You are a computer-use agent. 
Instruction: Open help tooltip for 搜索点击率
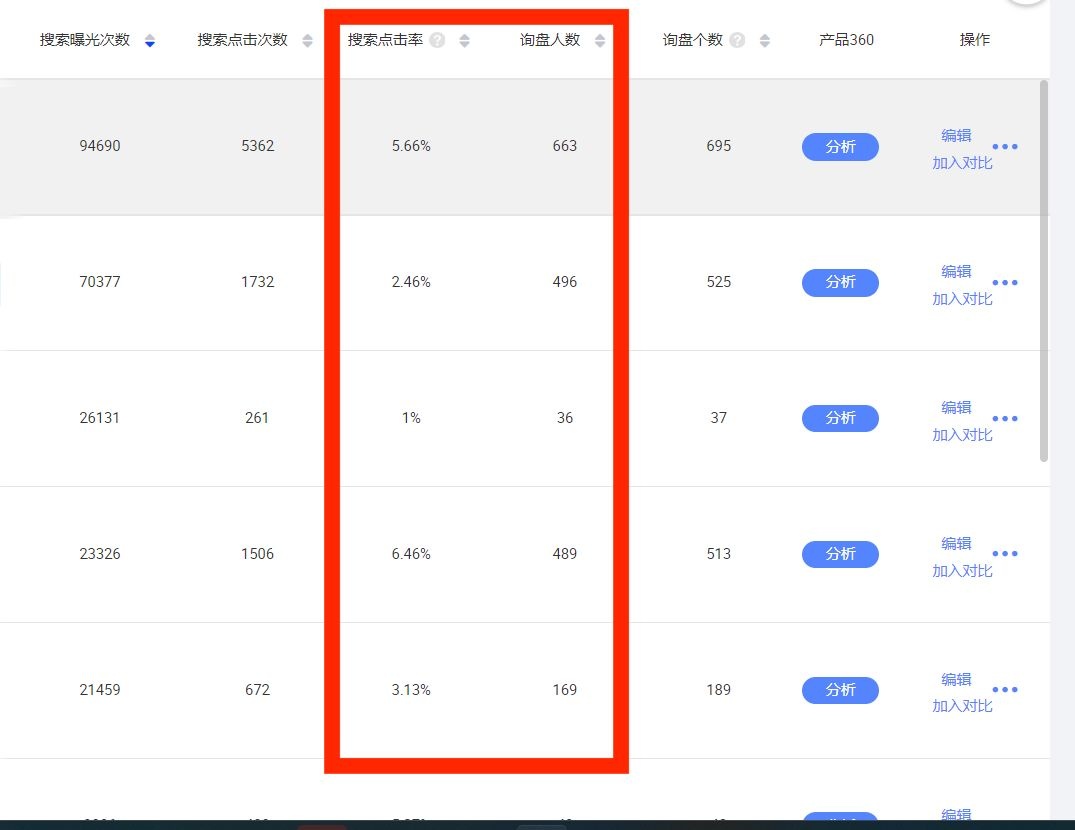(437, 40)
